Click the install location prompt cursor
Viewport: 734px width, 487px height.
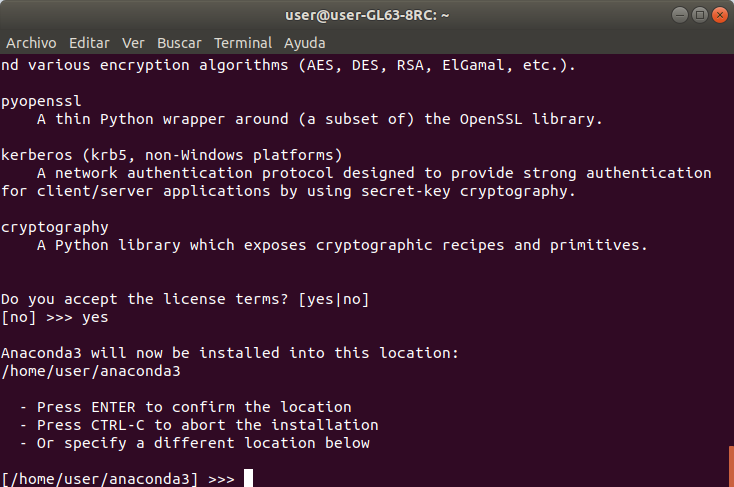(x=248, y=478)
